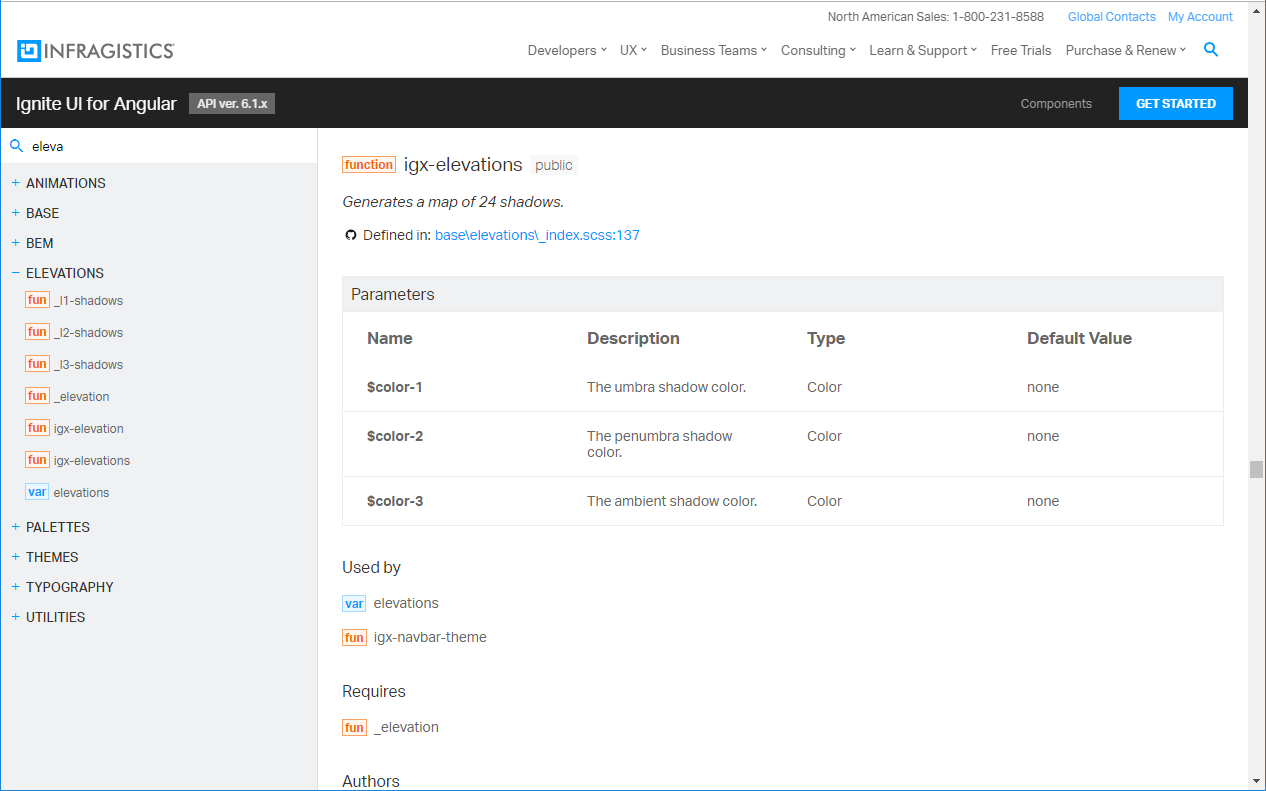This screenshot has width=1266, height=791.
Task: Collapse the ELEVATIONS group
Action: pos(15,273)
